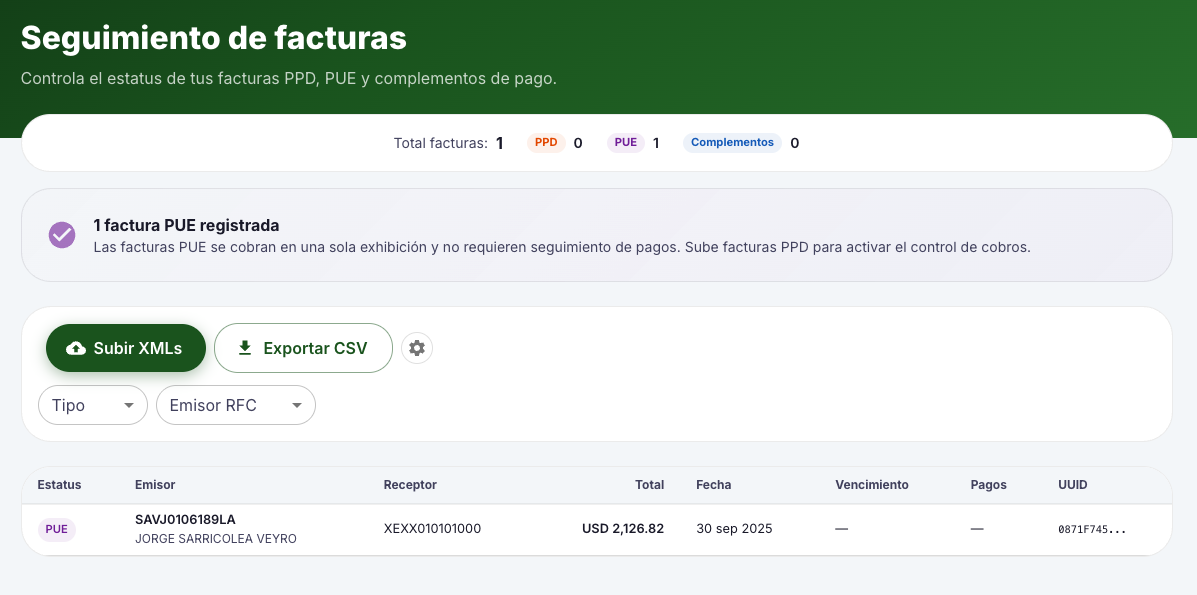Open the settings gear icon
The image size is (1197, 595).
pos(417,348)
